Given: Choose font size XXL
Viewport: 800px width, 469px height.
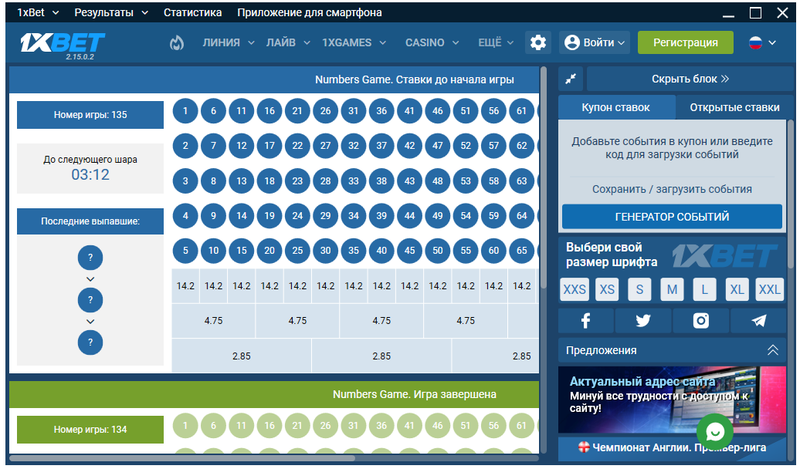Looking at the screenshot, I should tap(769, 290).
